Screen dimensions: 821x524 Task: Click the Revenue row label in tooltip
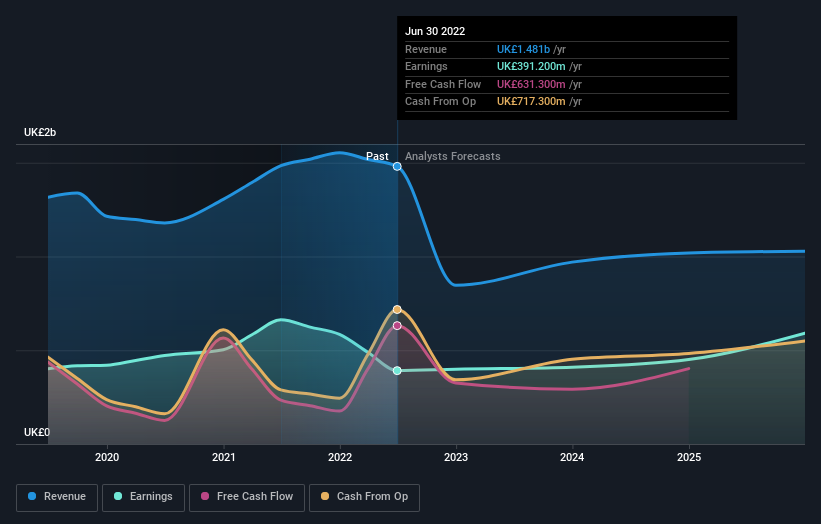tap(426, 49)
